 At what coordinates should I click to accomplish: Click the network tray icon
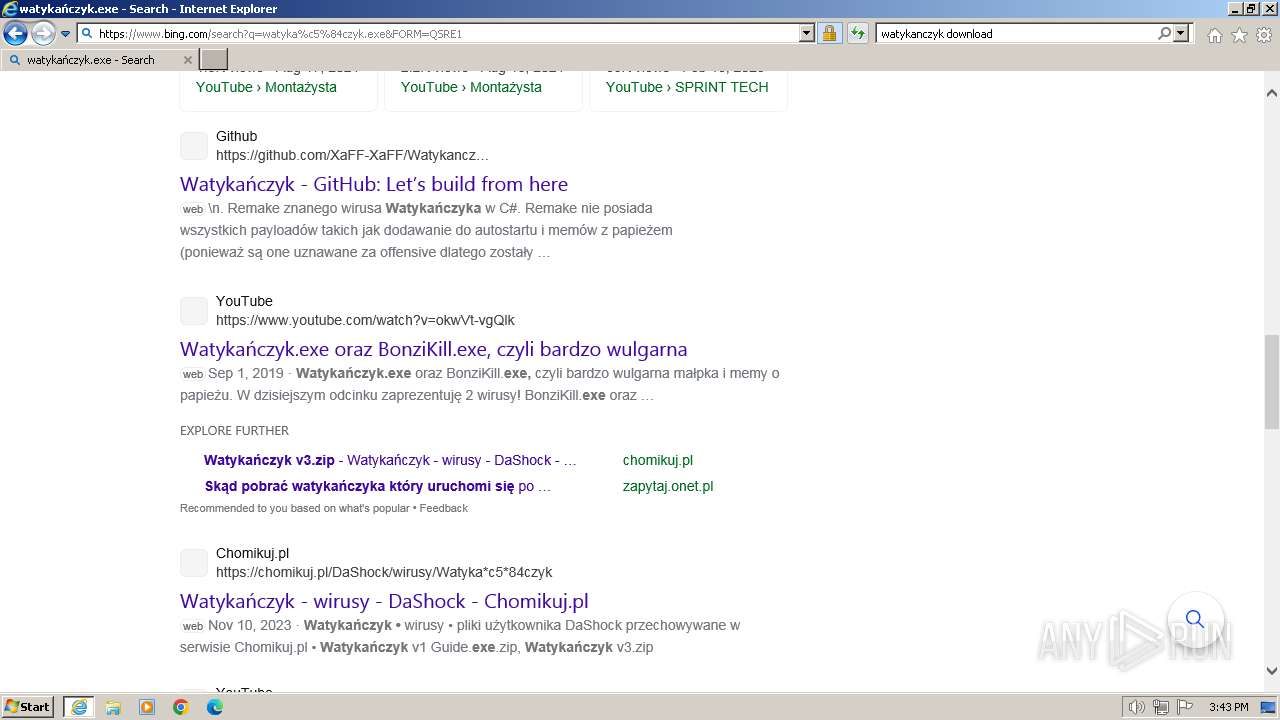(1160, 707)
